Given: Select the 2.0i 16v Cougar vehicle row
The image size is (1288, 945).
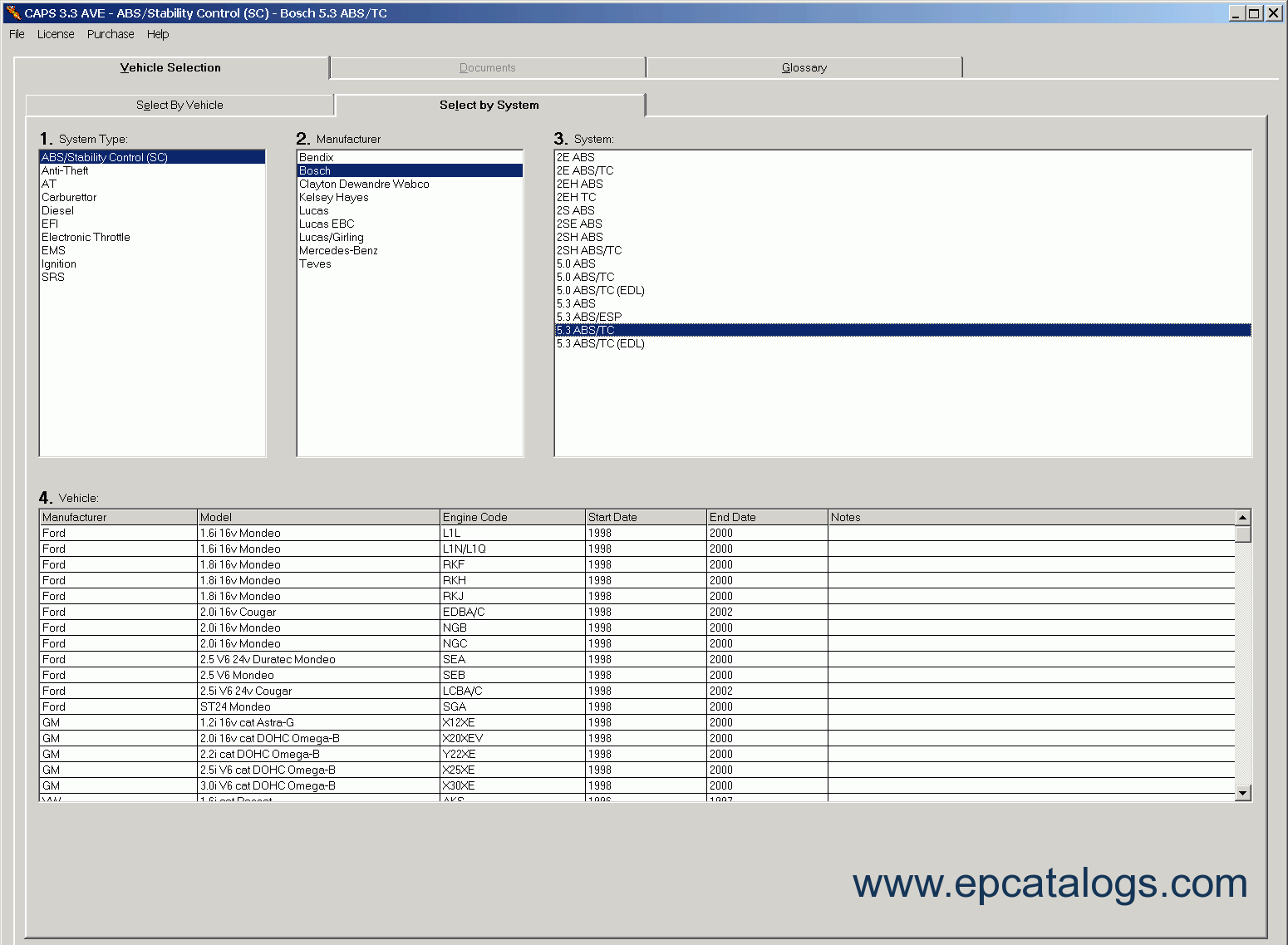Looking at the screenshot, I should coord(637,612).
